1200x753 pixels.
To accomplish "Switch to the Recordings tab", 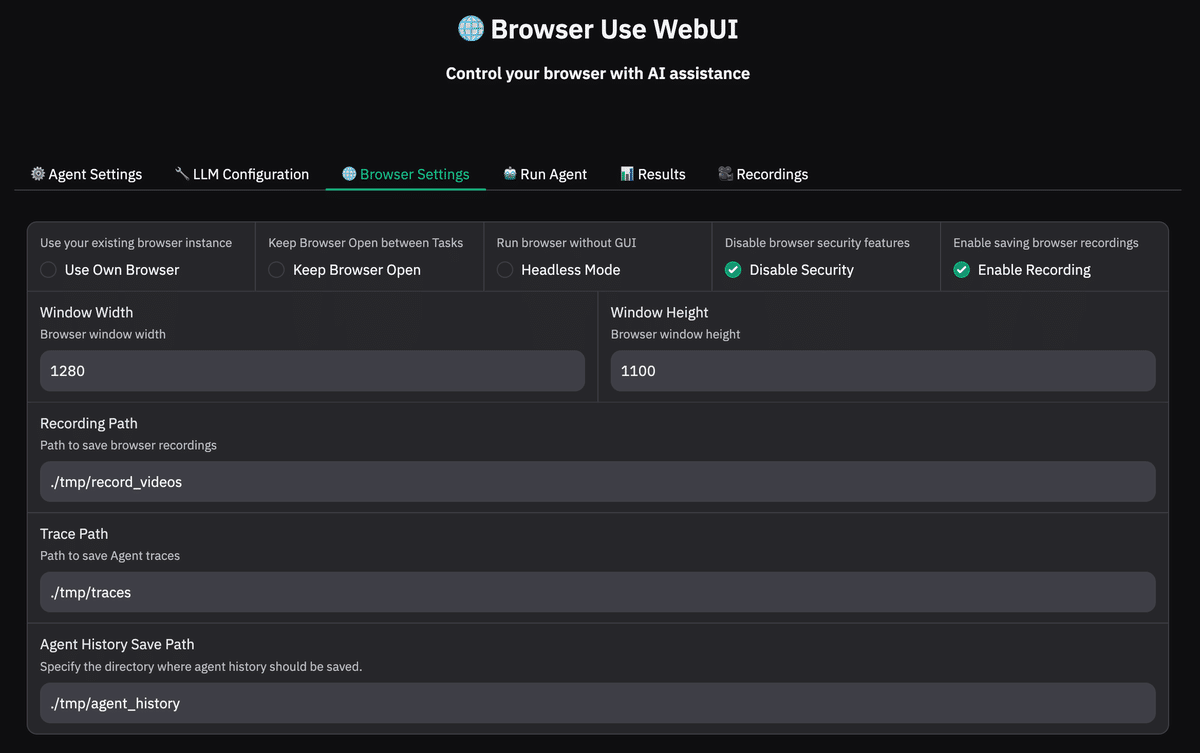I will click(x=763, y=174).
